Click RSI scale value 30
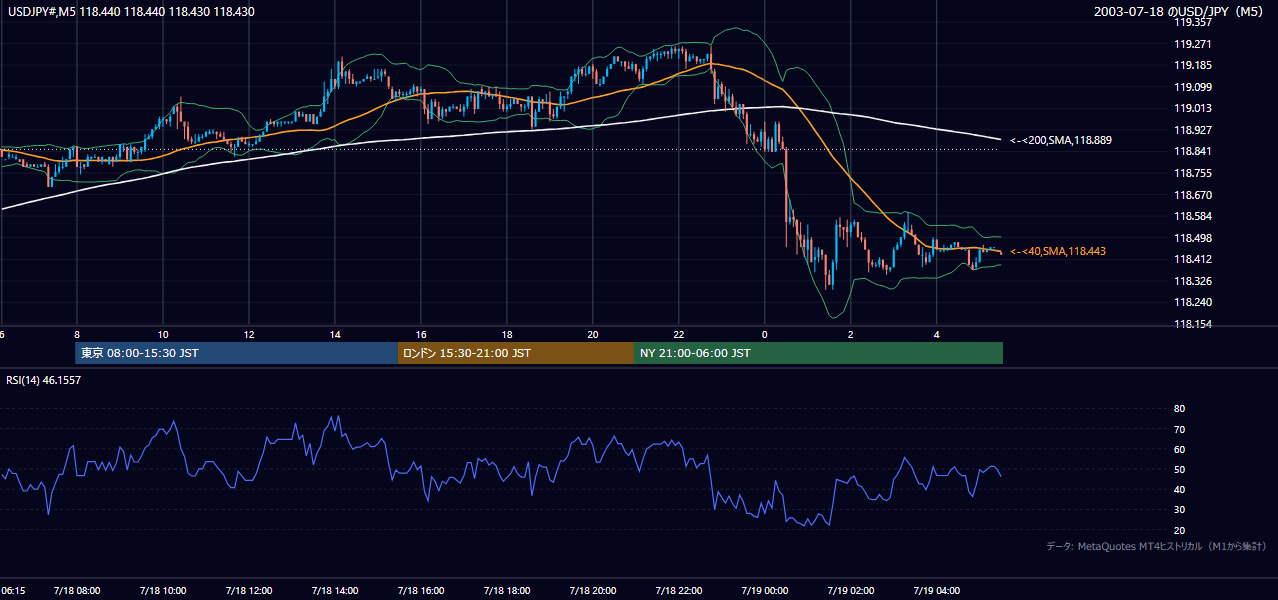 [x=1179, y=509]
